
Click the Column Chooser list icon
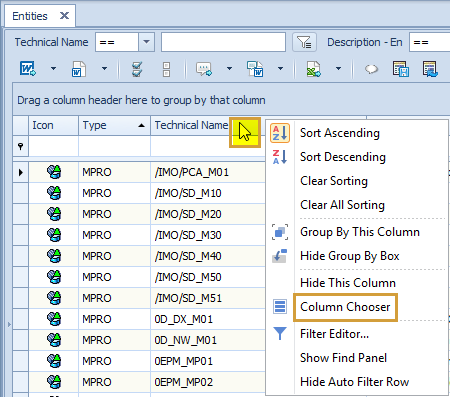(x=280, y=307)
